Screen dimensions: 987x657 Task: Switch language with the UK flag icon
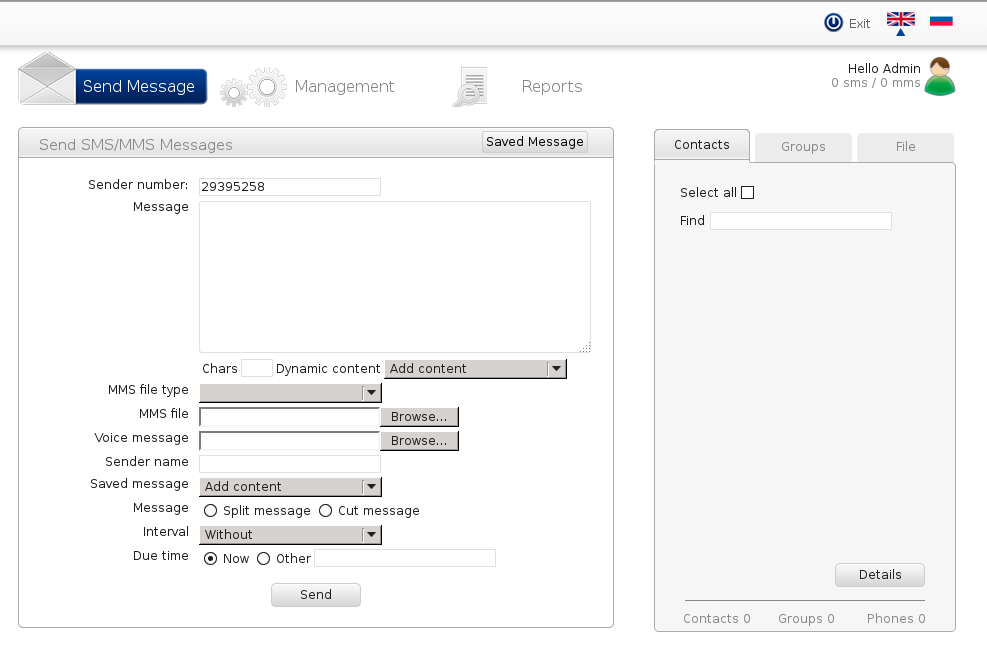[x=901, y=20]
